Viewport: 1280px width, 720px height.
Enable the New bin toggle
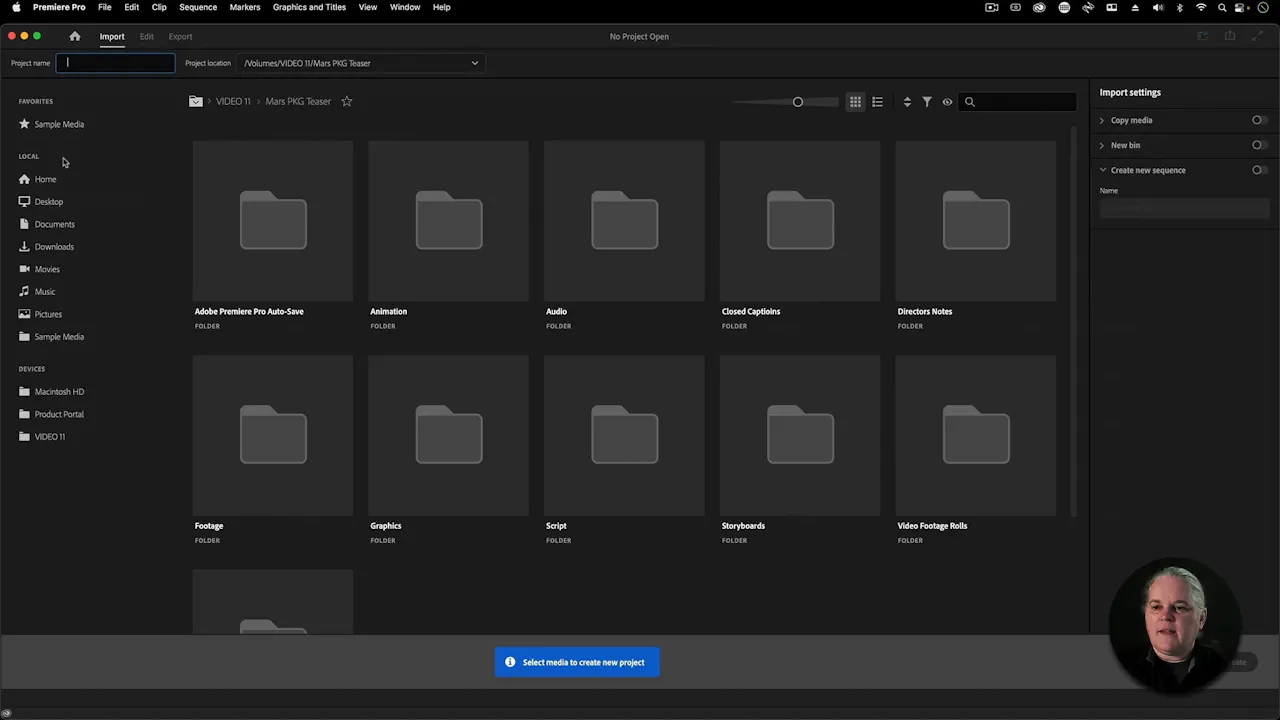1259,145
